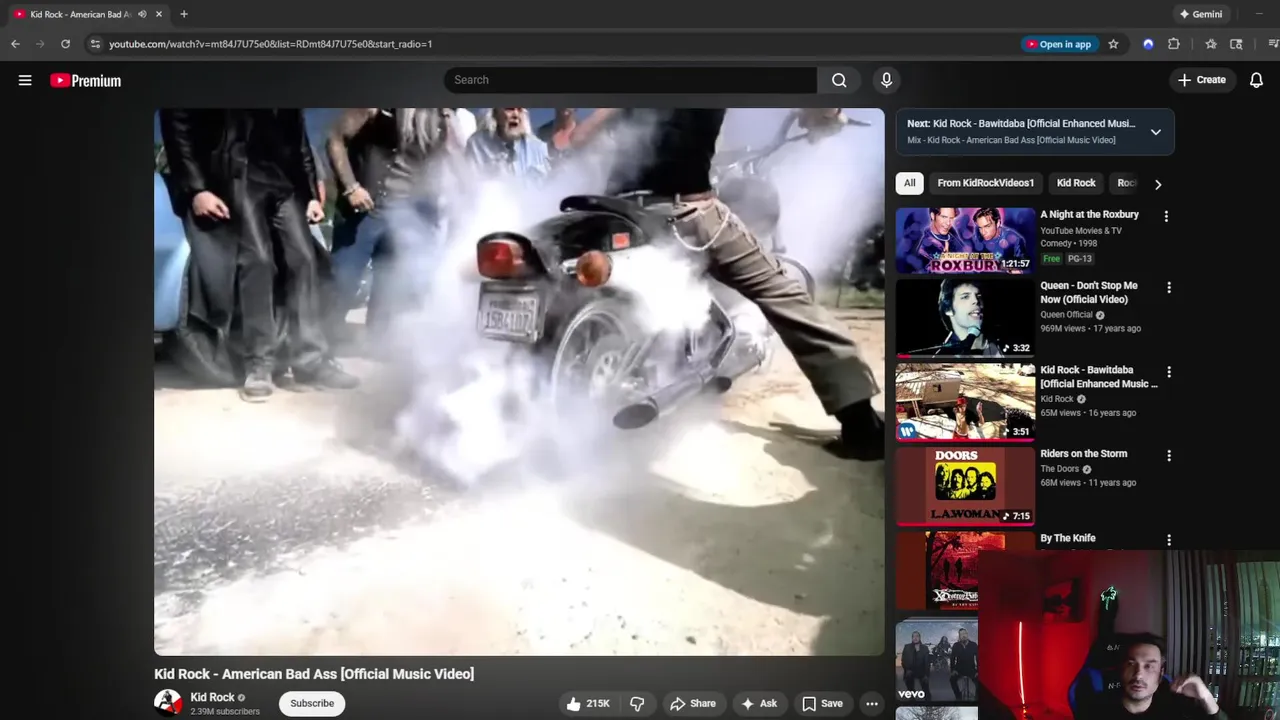Image resolution: width=1280 pixels, height=720 pixels.
Task: Open Queen Official channel link
Action: coord(1066,315)
